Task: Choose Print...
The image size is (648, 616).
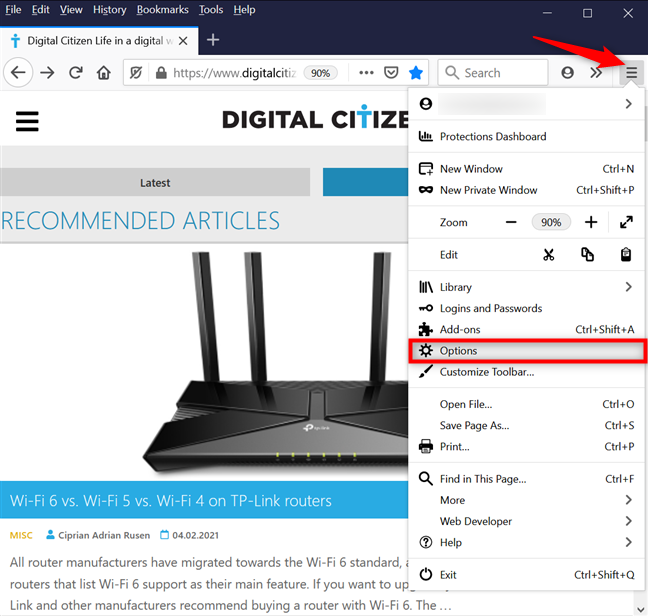Action: [526, 447]
